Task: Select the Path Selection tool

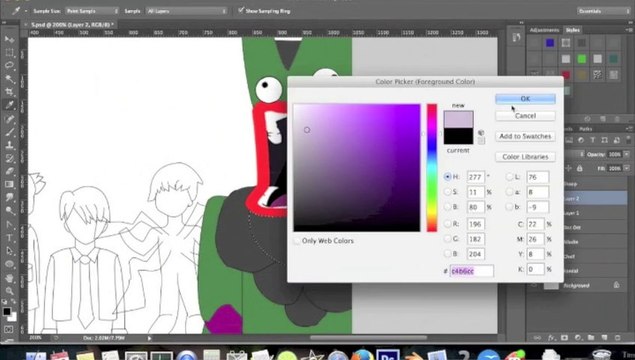Action: [9, 251]
